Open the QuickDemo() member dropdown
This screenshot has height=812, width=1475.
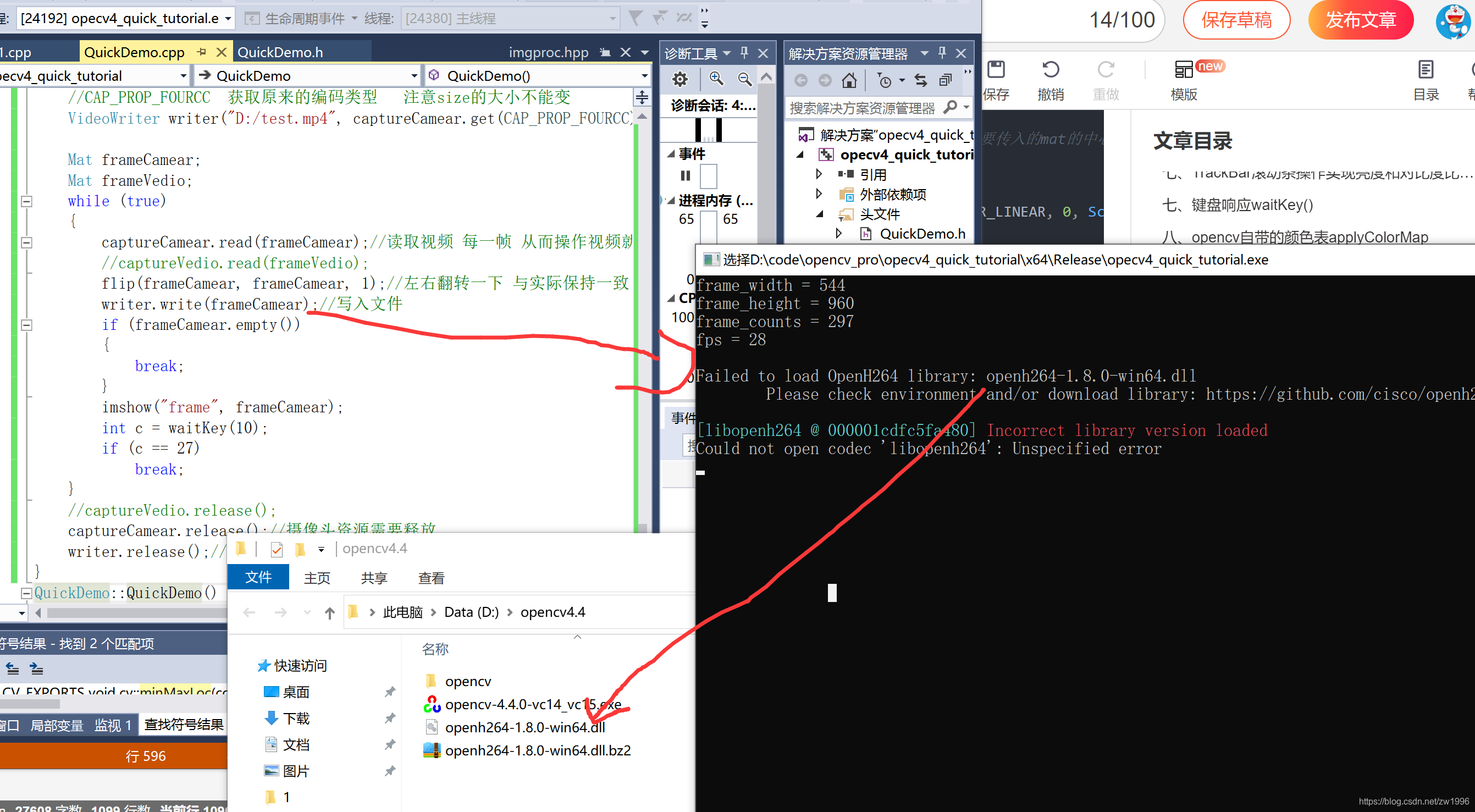(644, 75)
